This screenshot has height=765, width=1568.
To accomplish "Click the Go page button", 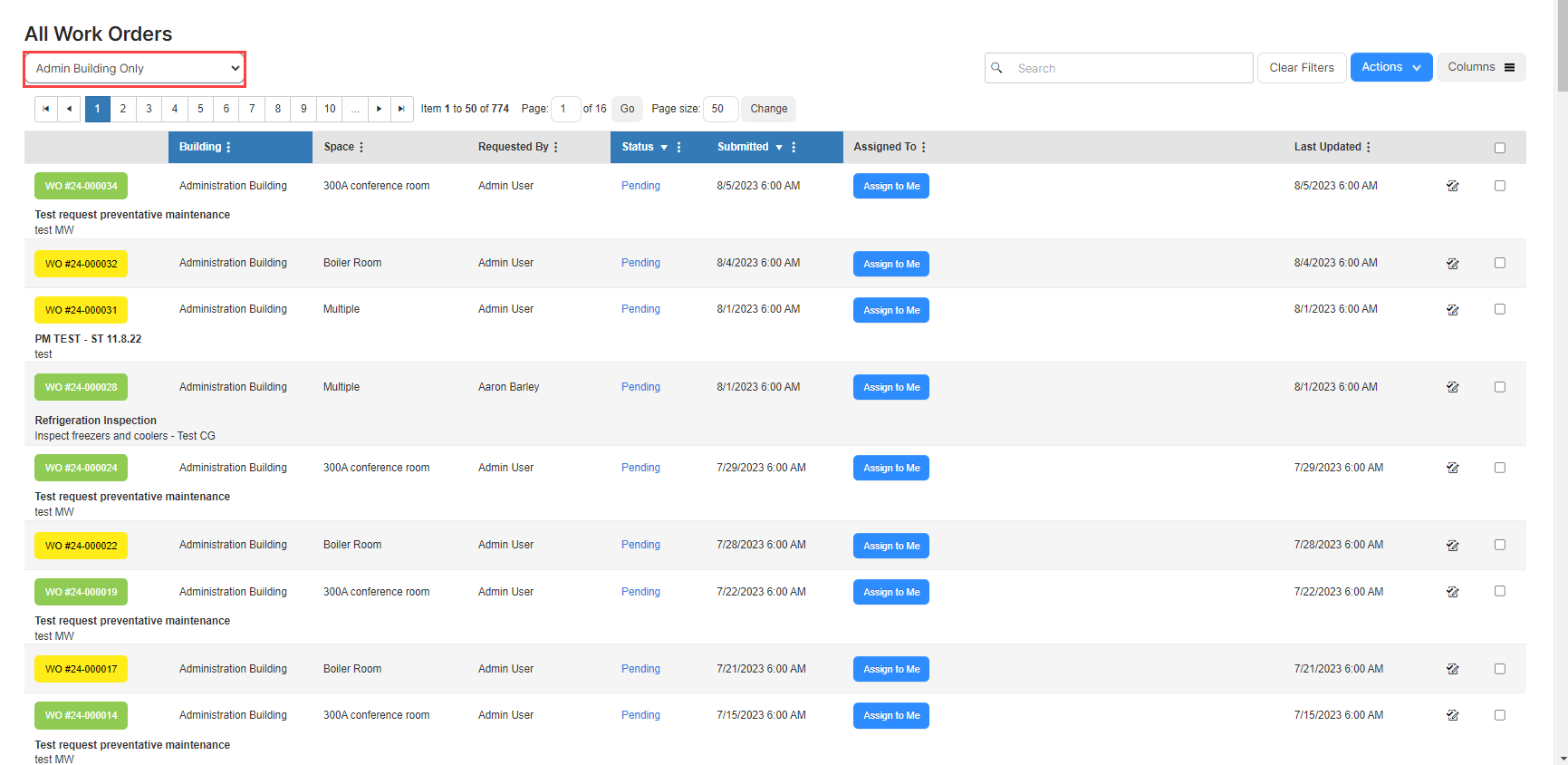I will pos(627,109).
